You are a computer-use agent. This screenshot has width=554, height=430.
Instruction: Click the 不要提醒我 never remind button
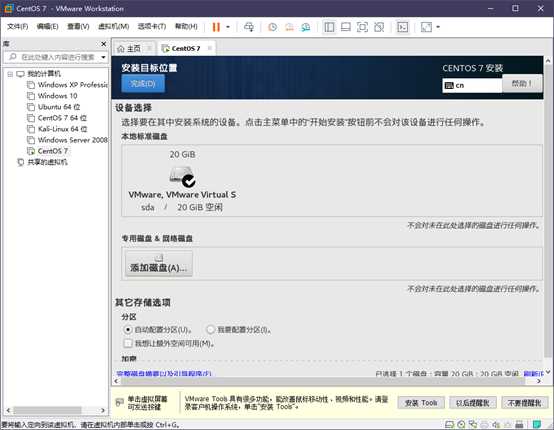coord(525,403)
